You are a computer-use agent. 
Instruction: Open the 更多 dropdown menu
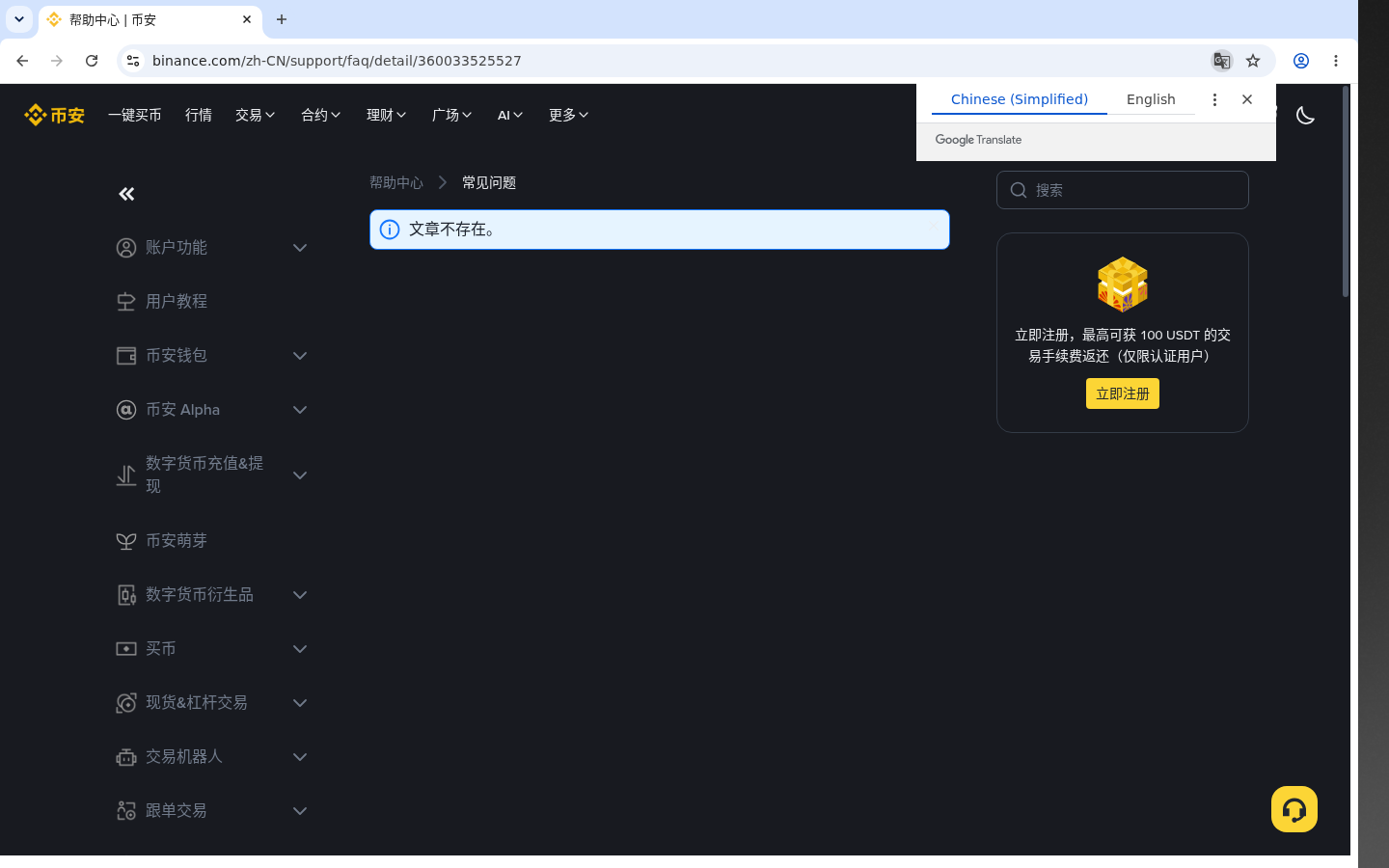(x=569, y=115)
